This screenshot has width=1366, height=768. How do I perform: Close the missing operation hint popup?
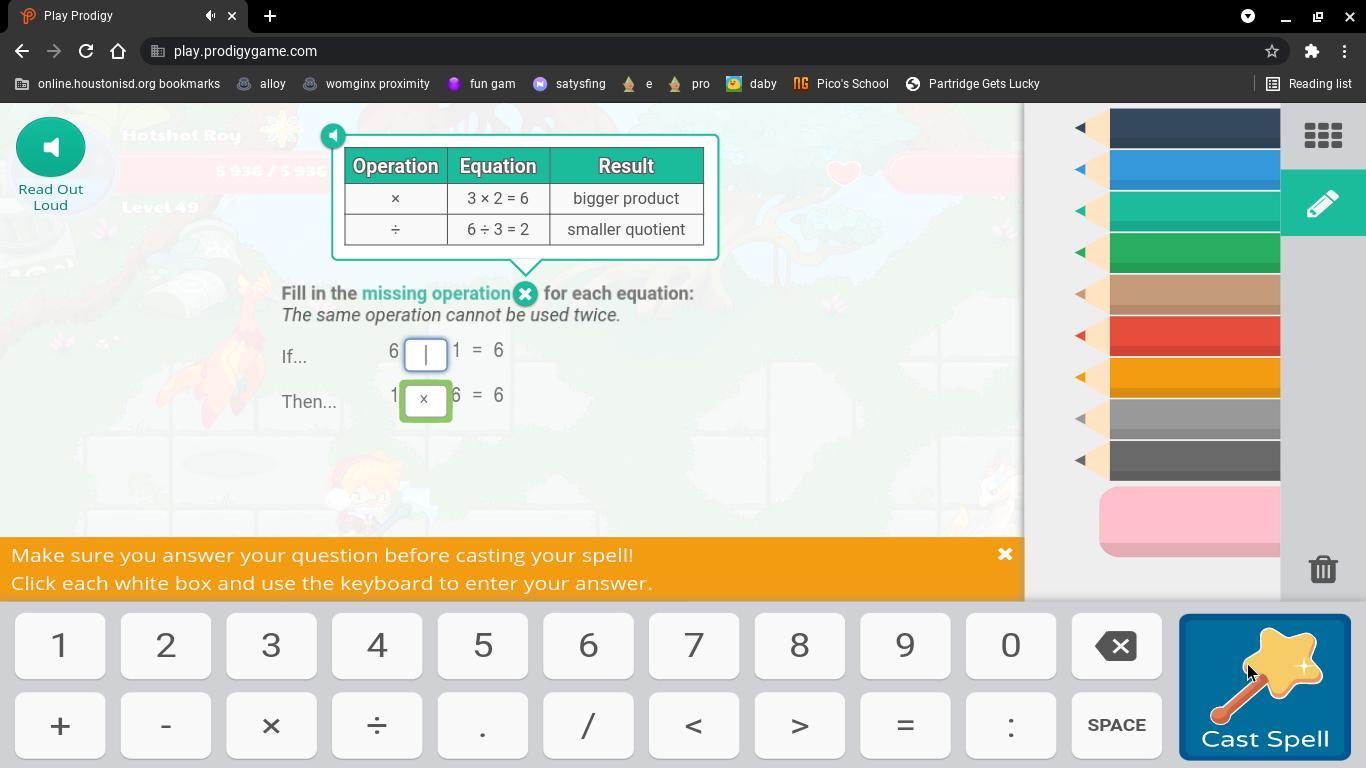pos(525,294)
